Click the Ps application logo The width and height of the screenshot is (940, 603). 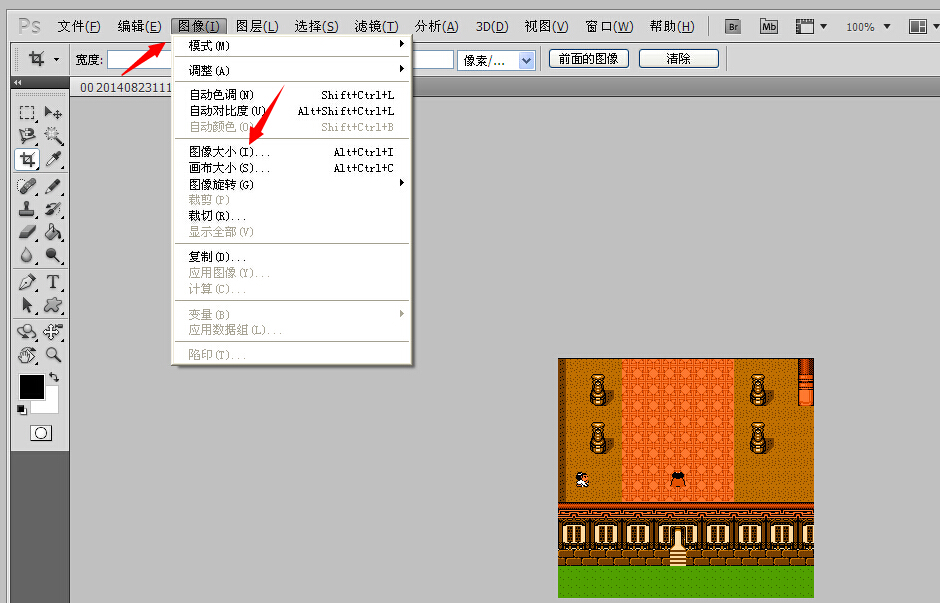tap(29, 26)
